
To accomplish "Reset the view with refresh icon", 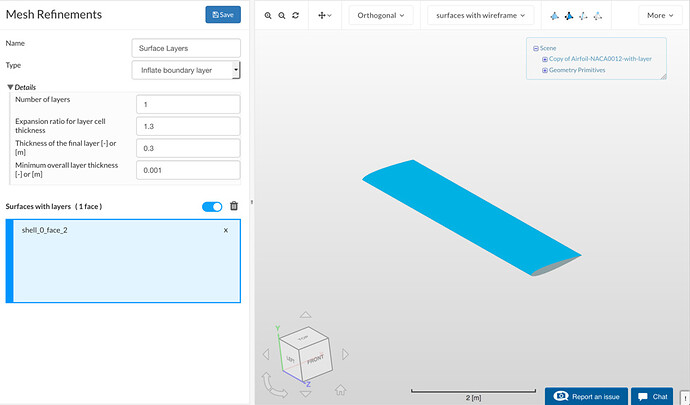I will (x=296, y=15).
